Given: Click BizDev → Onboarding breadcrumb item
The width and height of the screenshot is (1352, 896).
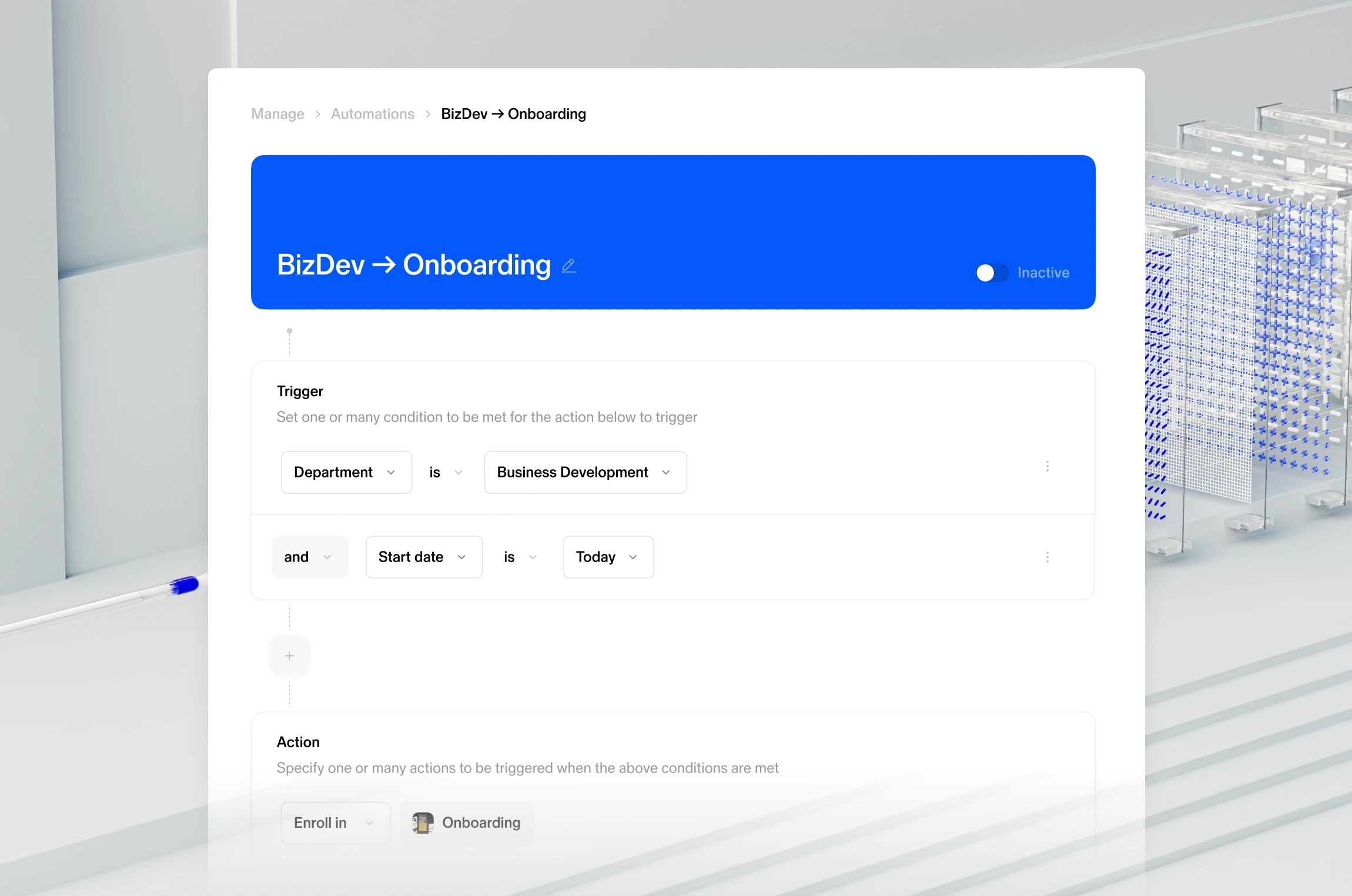Looking at the screenshot, I should pyautogui.click(x=513, y=114).
